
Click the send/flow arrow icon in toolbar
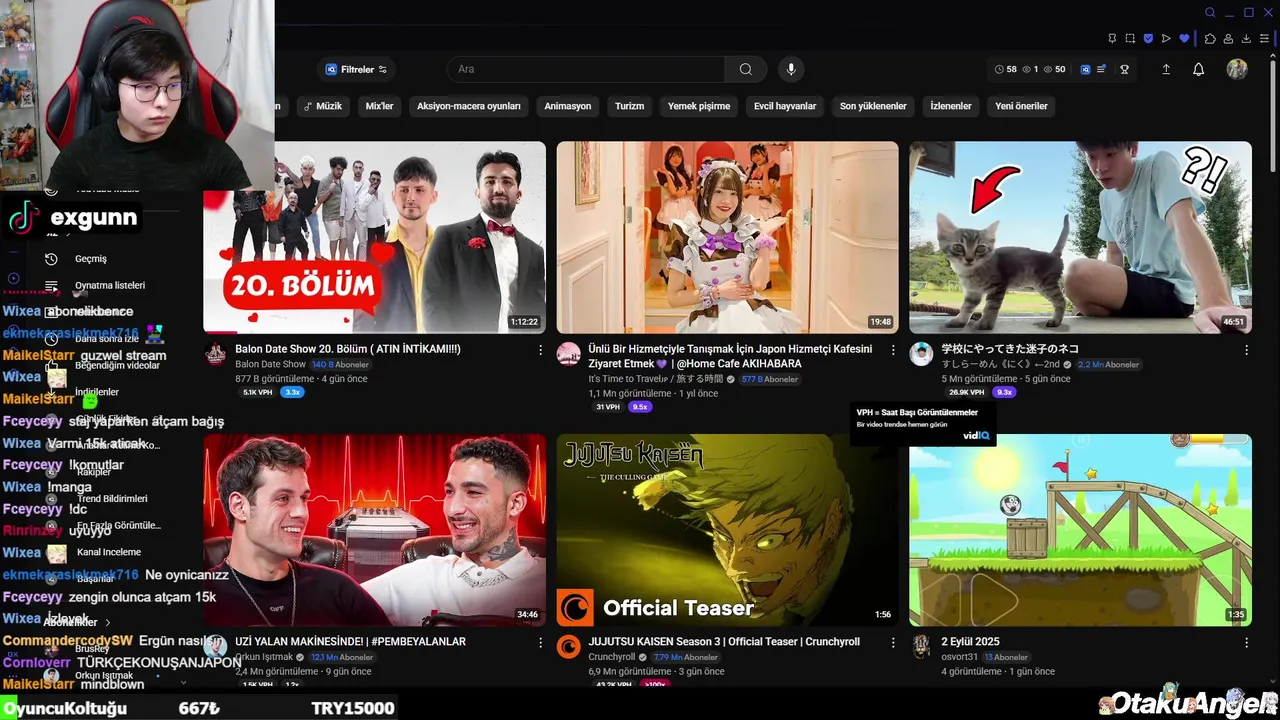click(x=1166, y=39)
